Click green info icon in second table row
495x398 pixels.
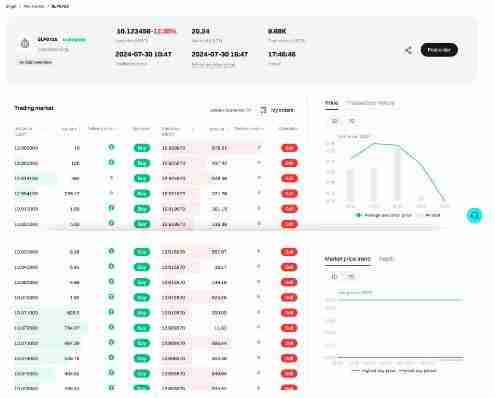click(x=112, y=162)
